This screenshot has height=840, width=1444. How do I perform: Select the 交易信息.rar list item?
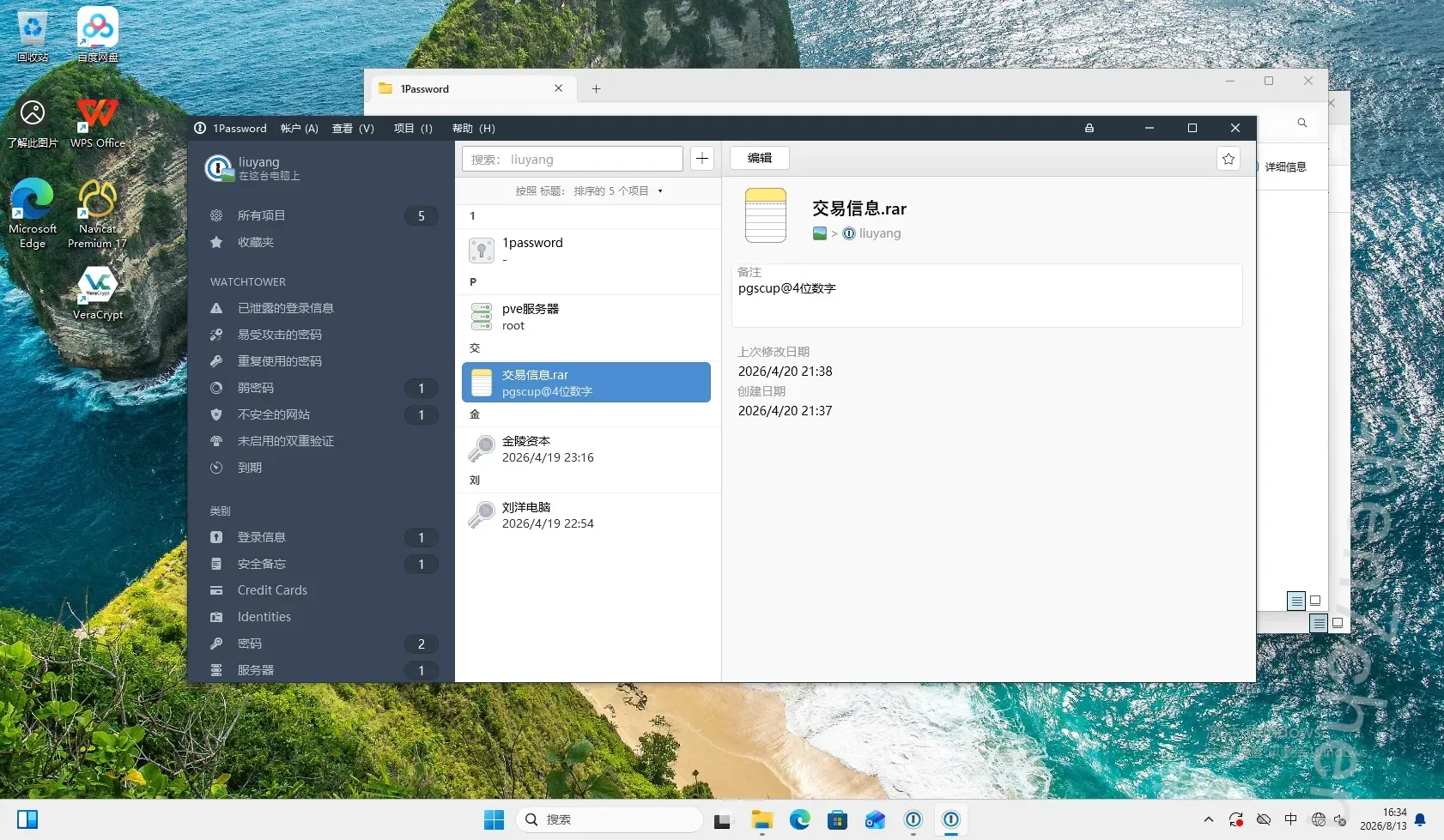(587, 382)
